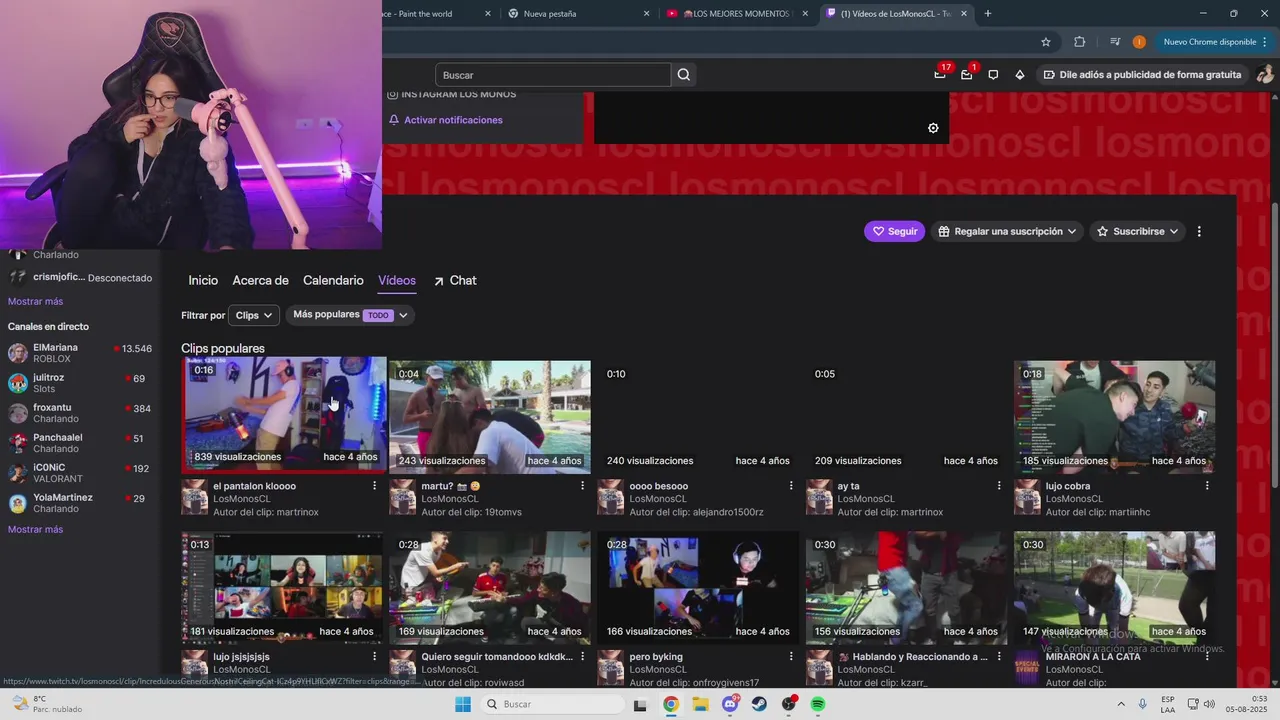
Task: Click the Bits diamond icon
Action: coord(1020,74)
